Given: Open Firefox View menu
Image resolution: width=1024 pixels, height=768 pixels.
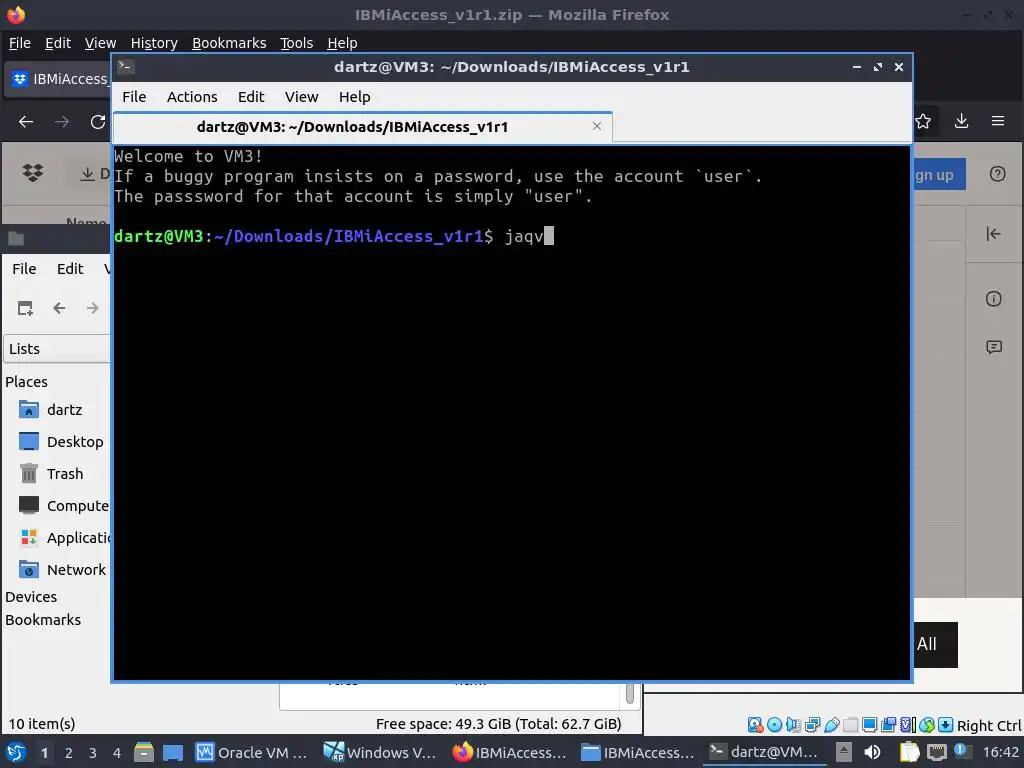Looking at the screenshot, I should pyautogui.click(x=100, y=43).
